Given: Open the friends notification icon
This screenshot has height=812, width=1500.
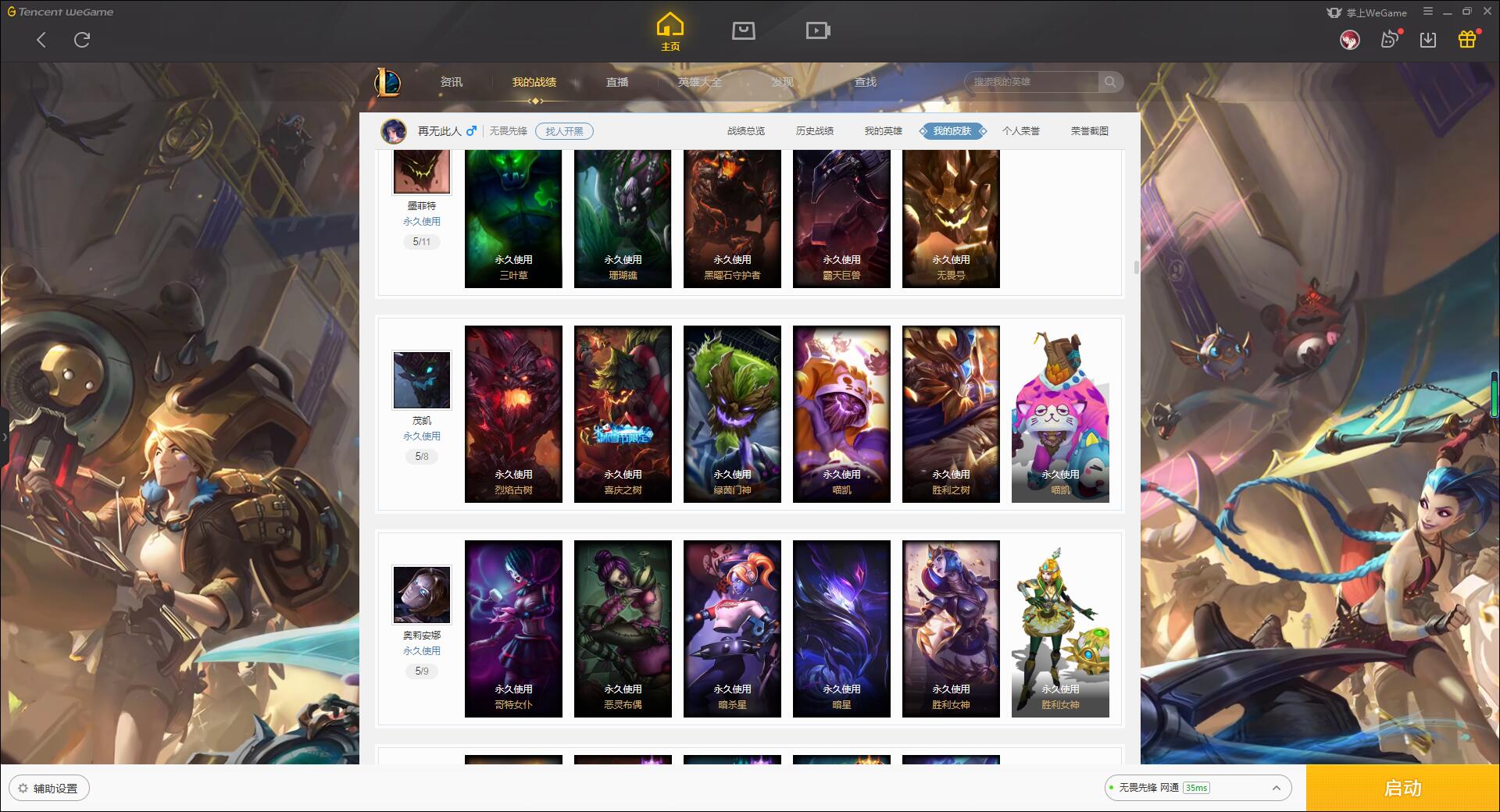Looking at the screenshot, I should pyautogui.click(x=1390, y=39).
